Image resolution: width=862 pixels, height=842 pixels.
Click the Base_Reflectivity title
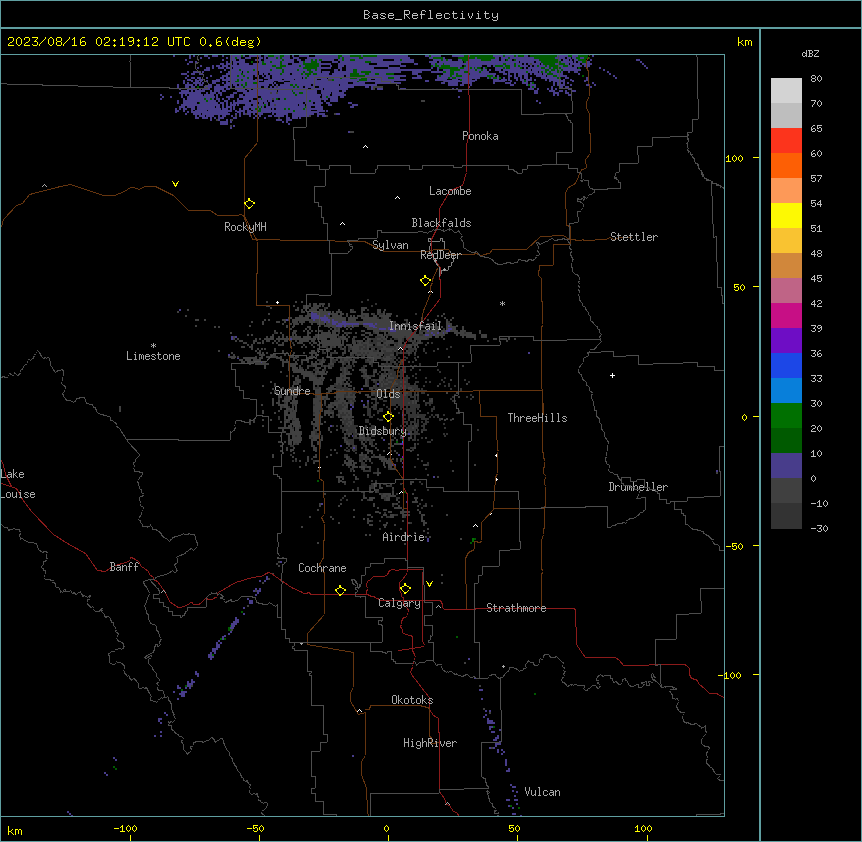point(431,15)
